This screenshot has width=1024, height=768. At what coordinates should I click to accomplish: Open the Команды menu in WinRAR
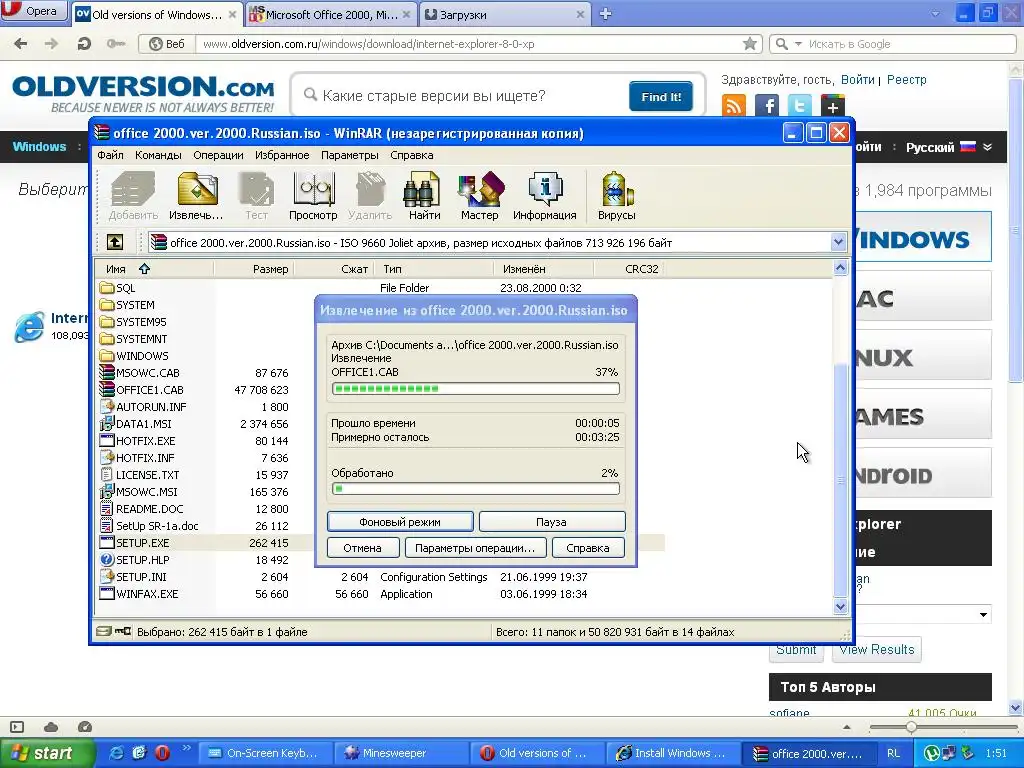[x=158, y=155]
